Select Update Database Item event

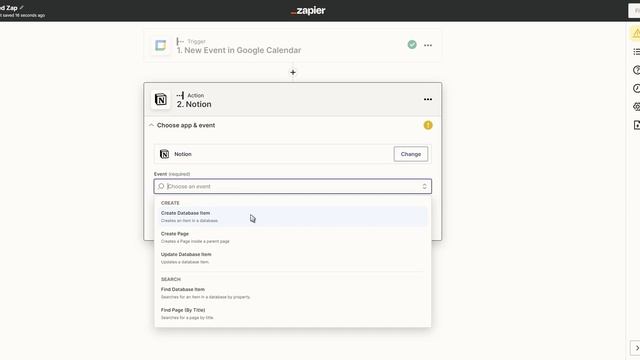293,258
